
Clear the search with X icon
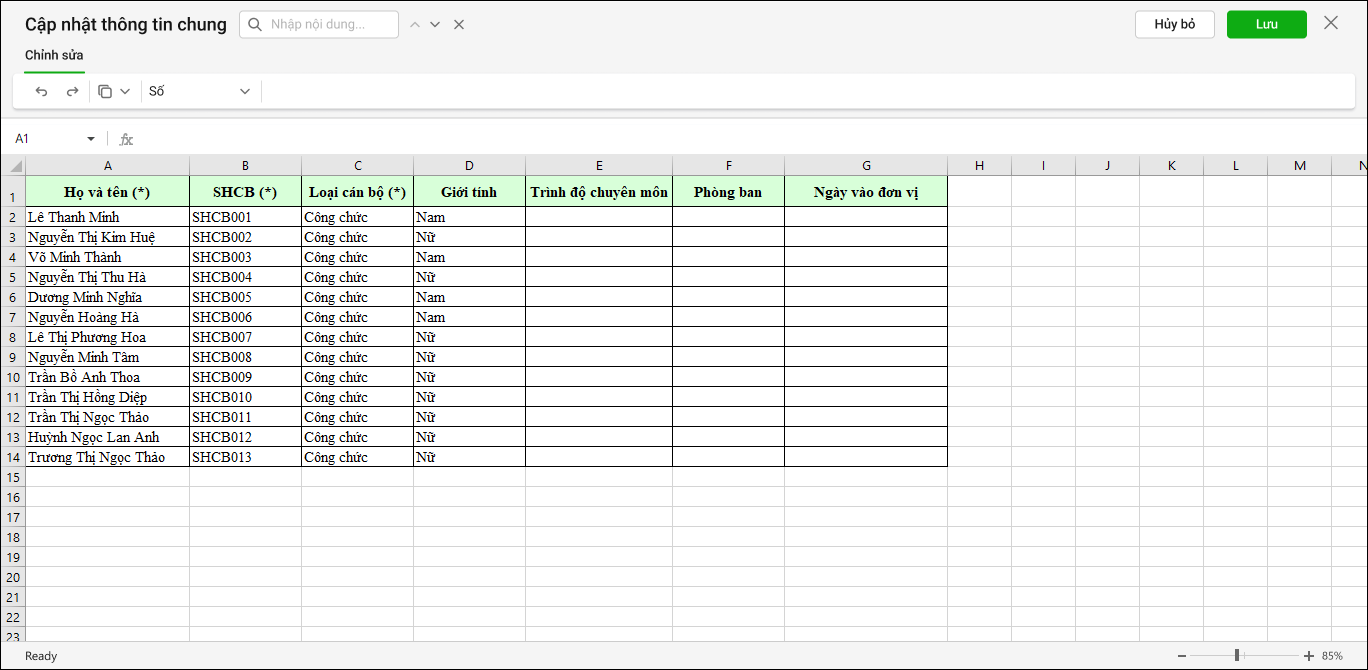pos(459,25)
